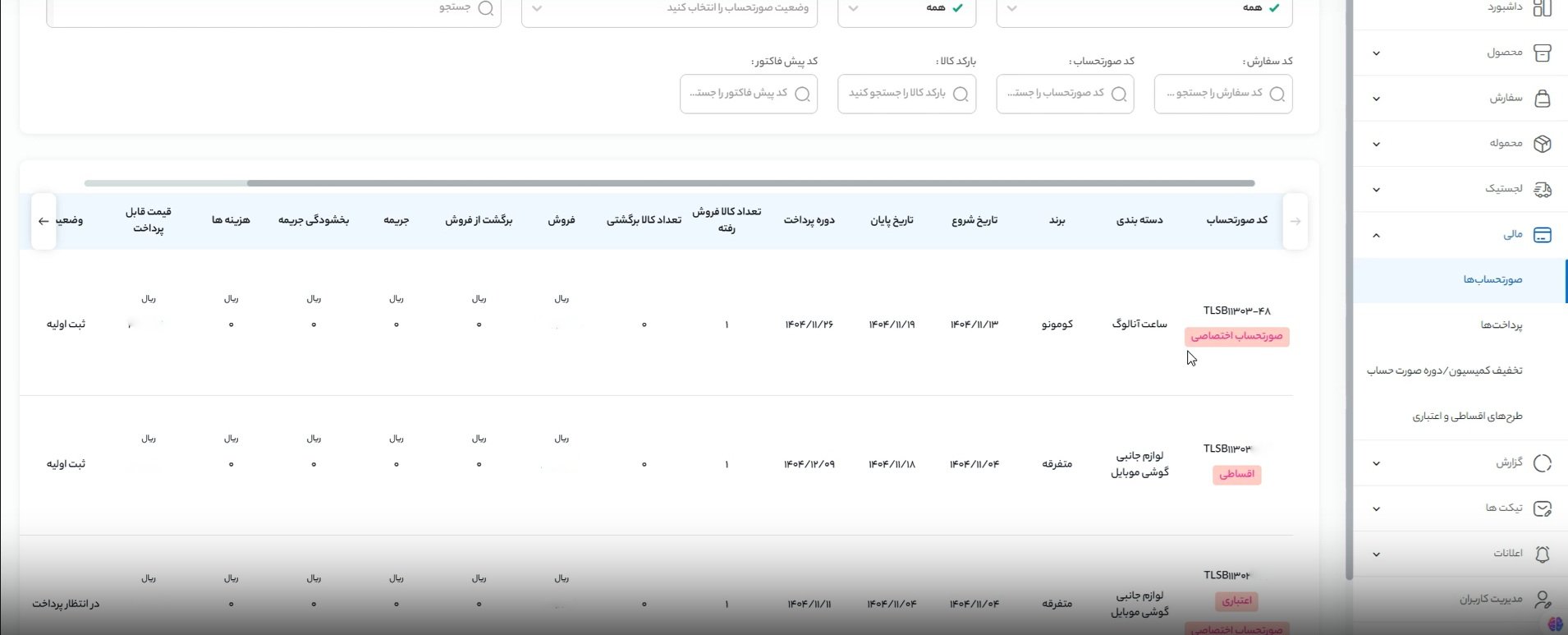Click the تیکت ها (Tickets) icon

1542,508
